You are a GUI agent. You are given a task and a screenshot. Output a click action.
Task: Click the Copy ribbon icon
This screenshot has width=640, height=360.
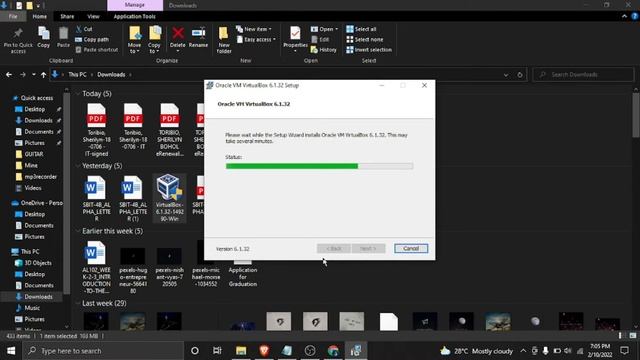pyautogui.click(x=44, y=38)
